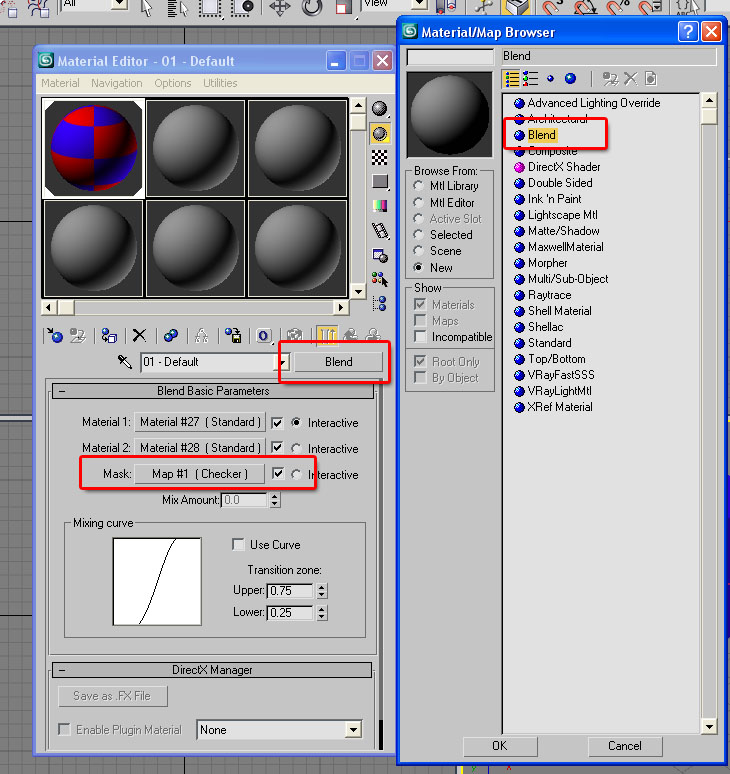Screen dimensions: 730x774
Task: Open the All selection filter dropdown
Action: pos(119,4)
